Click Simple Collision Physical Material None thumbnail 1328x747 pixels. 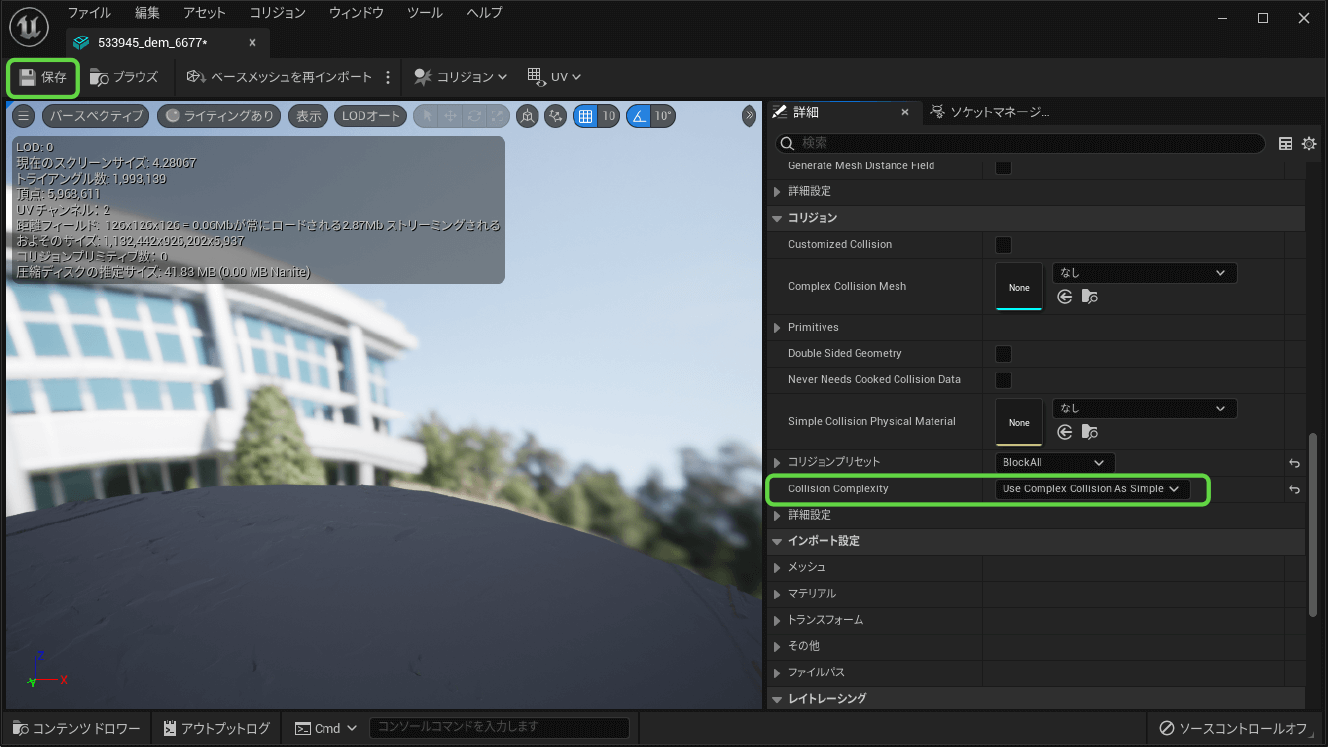click(x=1019, y=422)
